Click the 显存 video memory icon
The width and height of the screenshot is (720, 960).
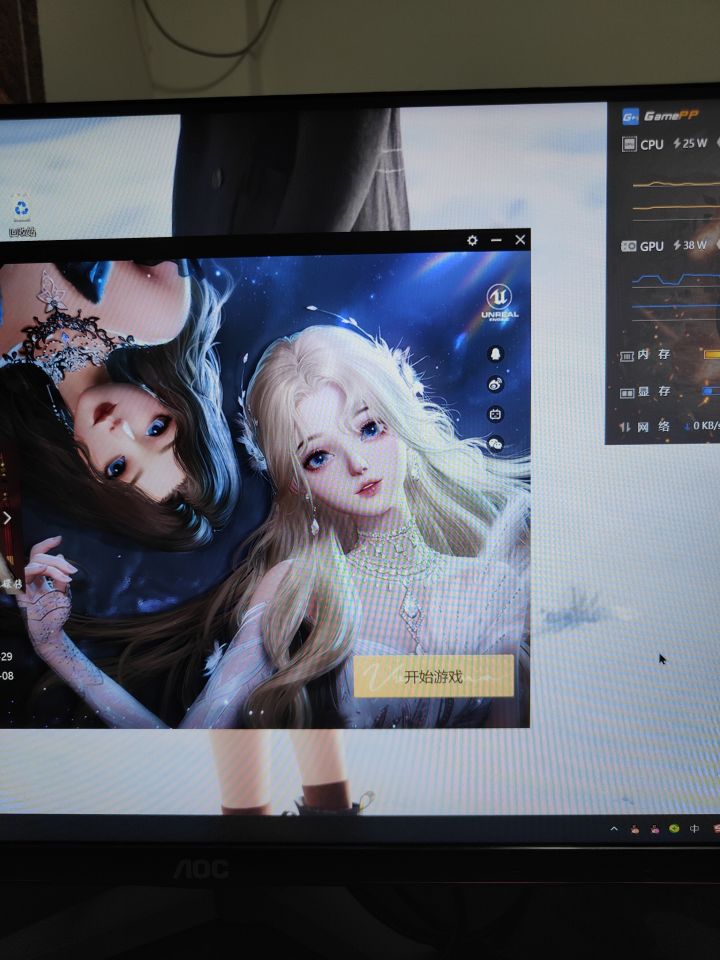(x=626, y=392)
